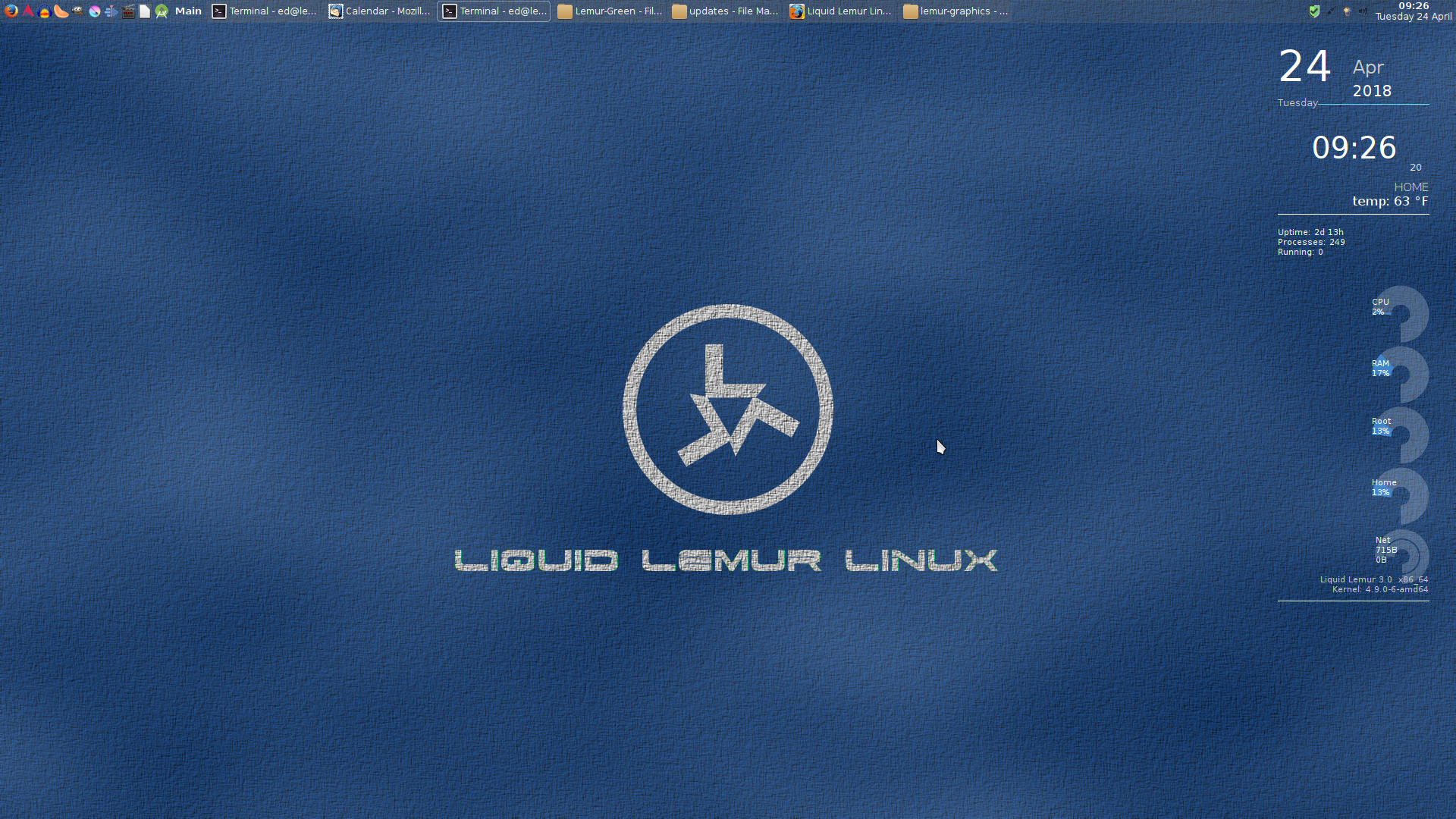Click the orange Clementine launcher icon
1456x819 pixels.
click(61, 11)
